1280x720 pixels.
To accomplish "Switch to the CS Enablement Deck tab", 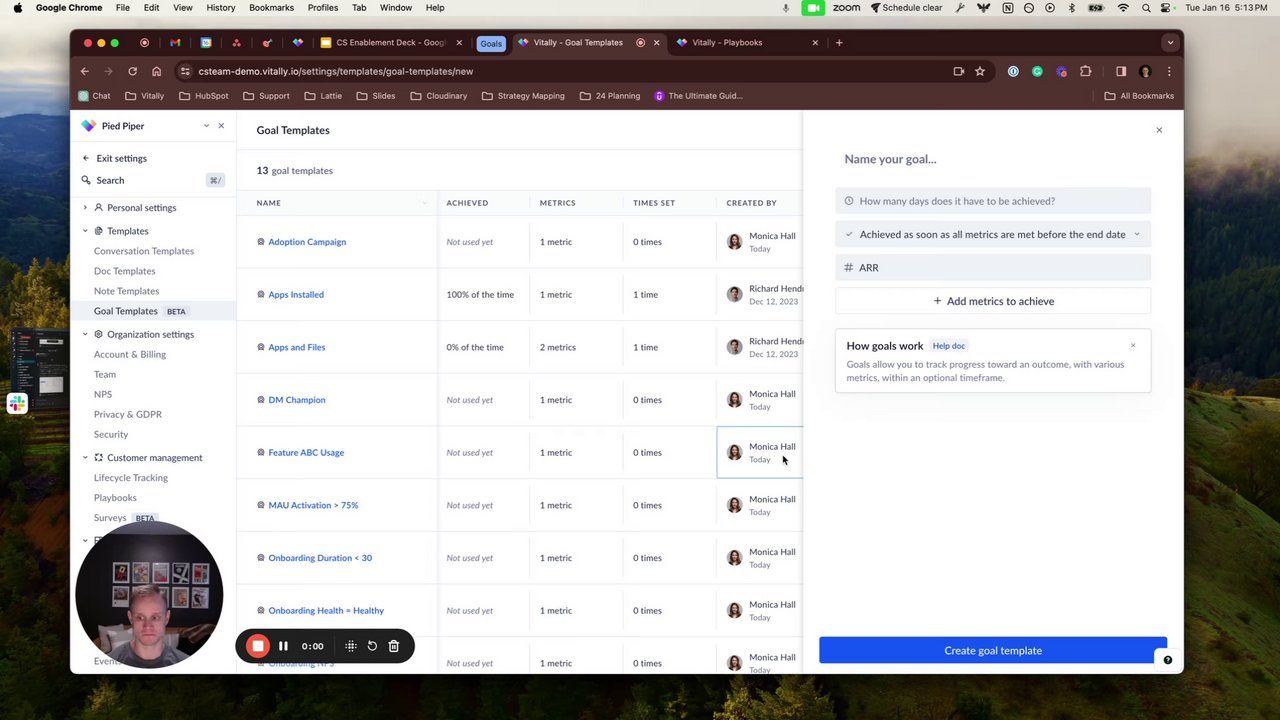I will [x=391, y=43].
